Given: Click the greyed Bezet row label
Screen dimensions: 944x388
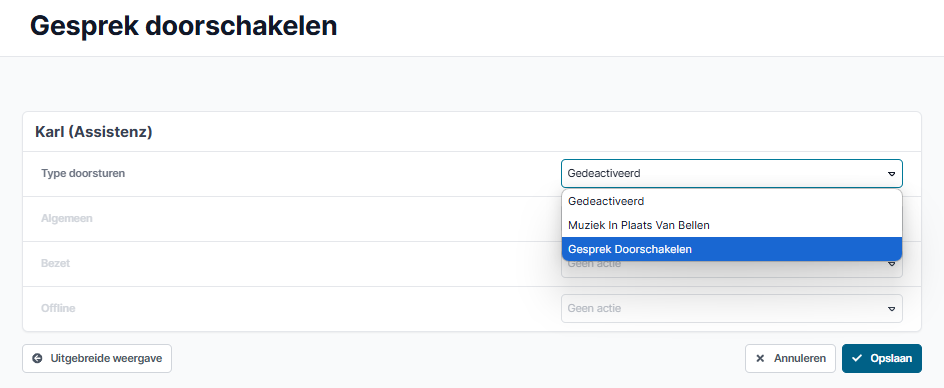Looking at the screenshot, I should pos(55,263).
